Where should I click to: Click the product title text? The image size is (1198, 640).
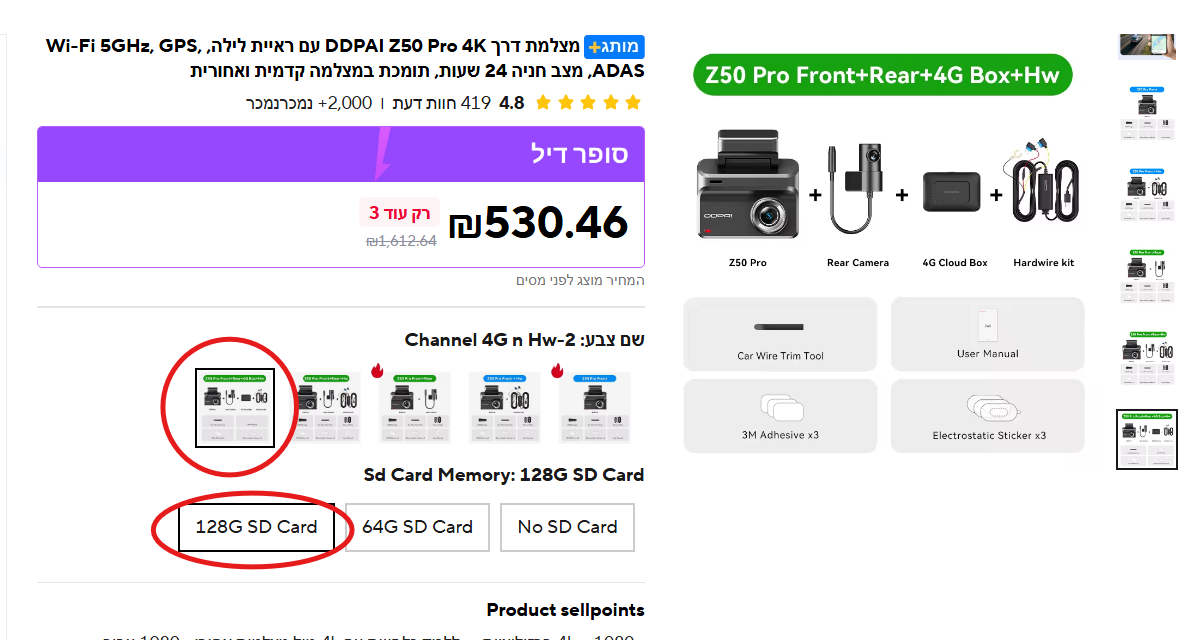point(345,58)
